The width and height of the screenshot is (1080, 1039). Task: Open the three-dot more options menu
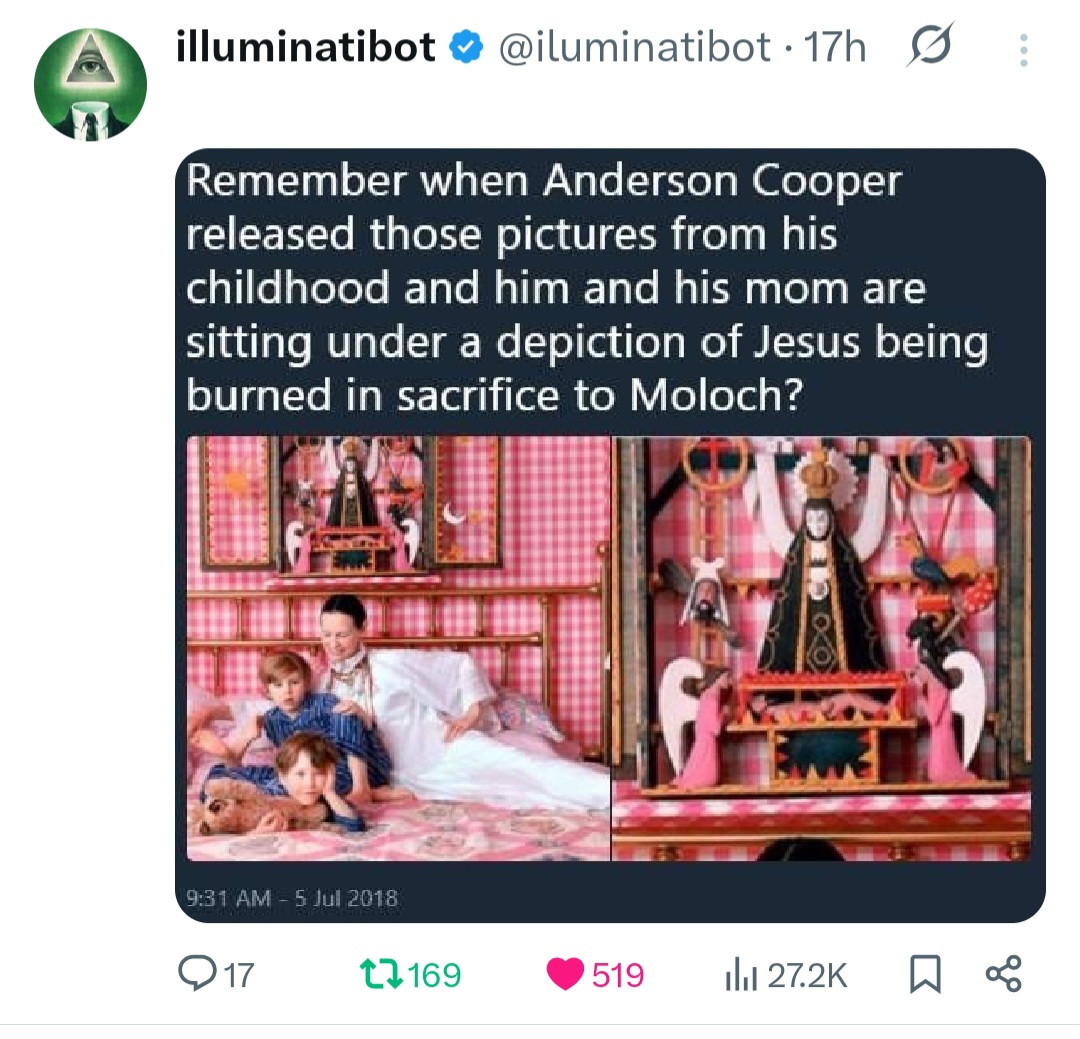click(1022, 49)
